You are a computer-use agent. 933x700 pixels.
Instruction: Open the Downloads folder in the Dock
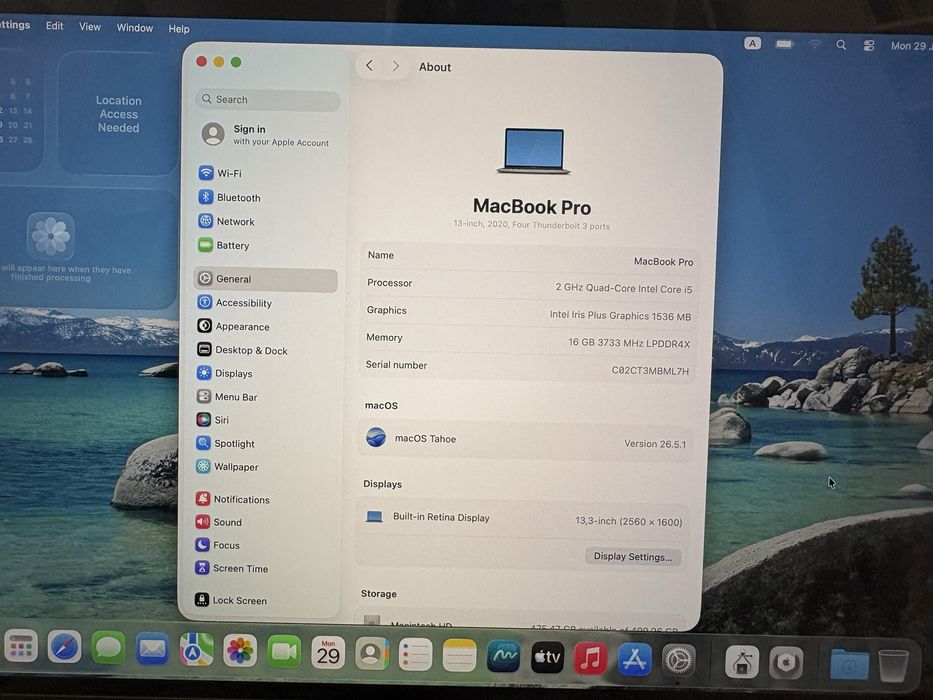coord(849,664)
